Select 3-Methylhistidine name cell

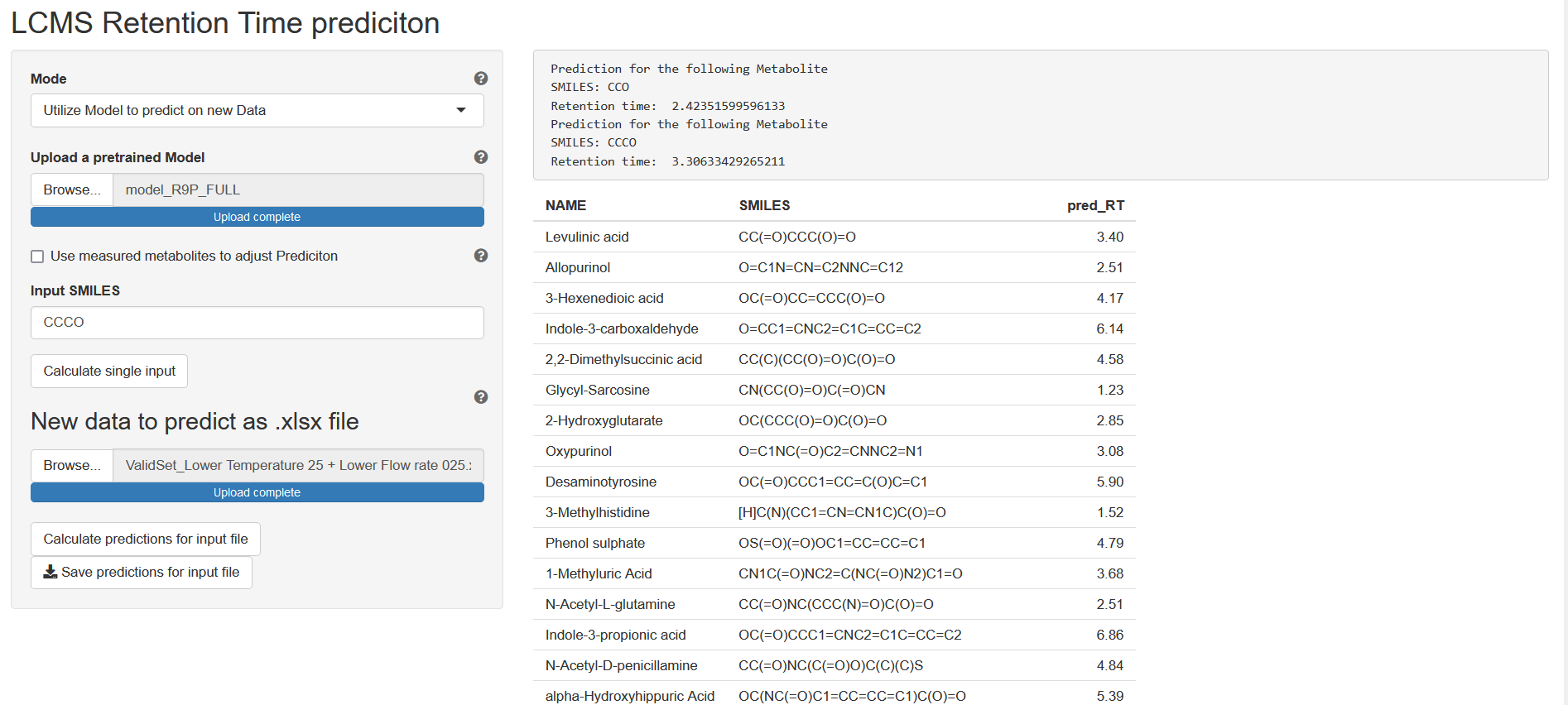[597, 512]
